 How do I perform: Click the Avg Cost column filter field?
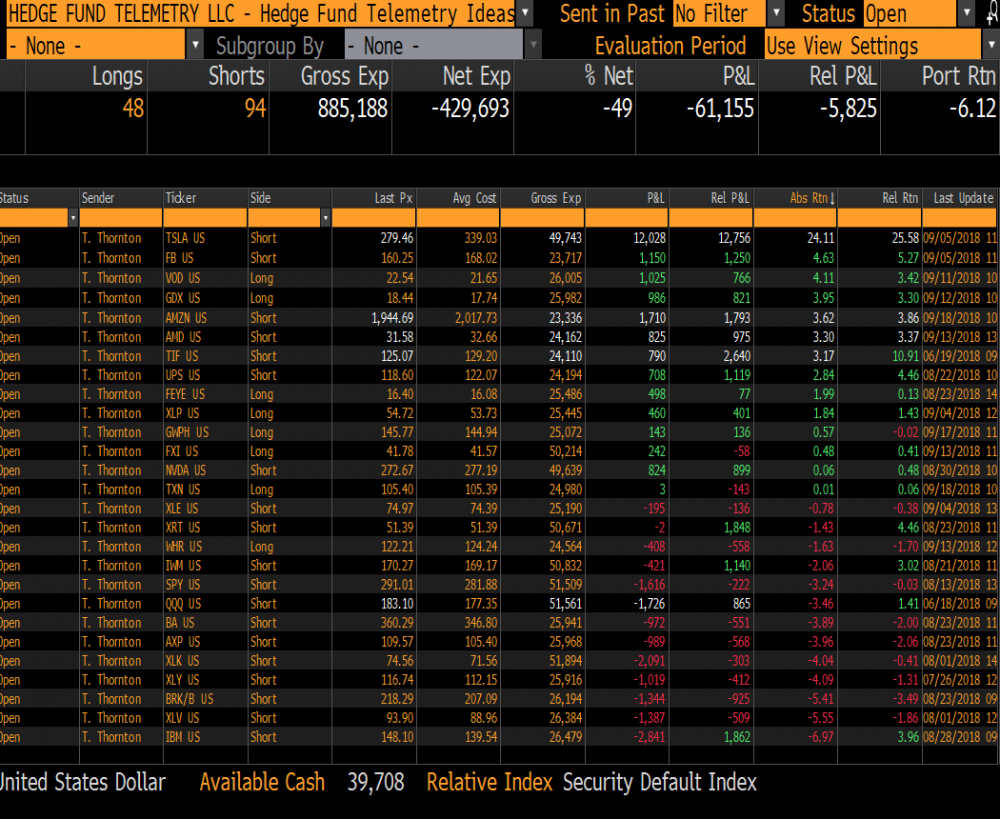(x=458, y=218)
